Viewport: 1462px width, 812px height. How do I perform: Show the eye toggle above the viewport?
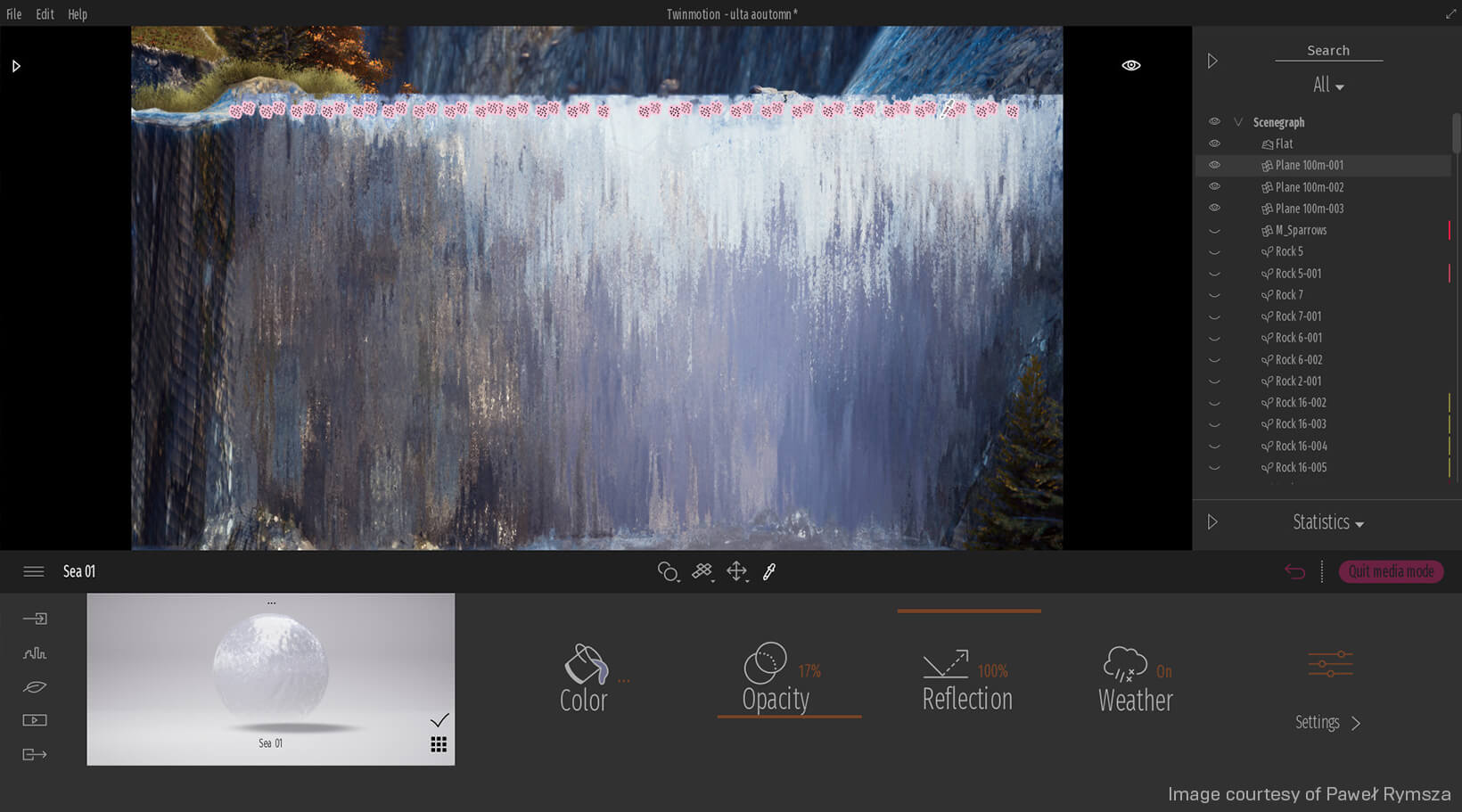[x=1130, y=64]
